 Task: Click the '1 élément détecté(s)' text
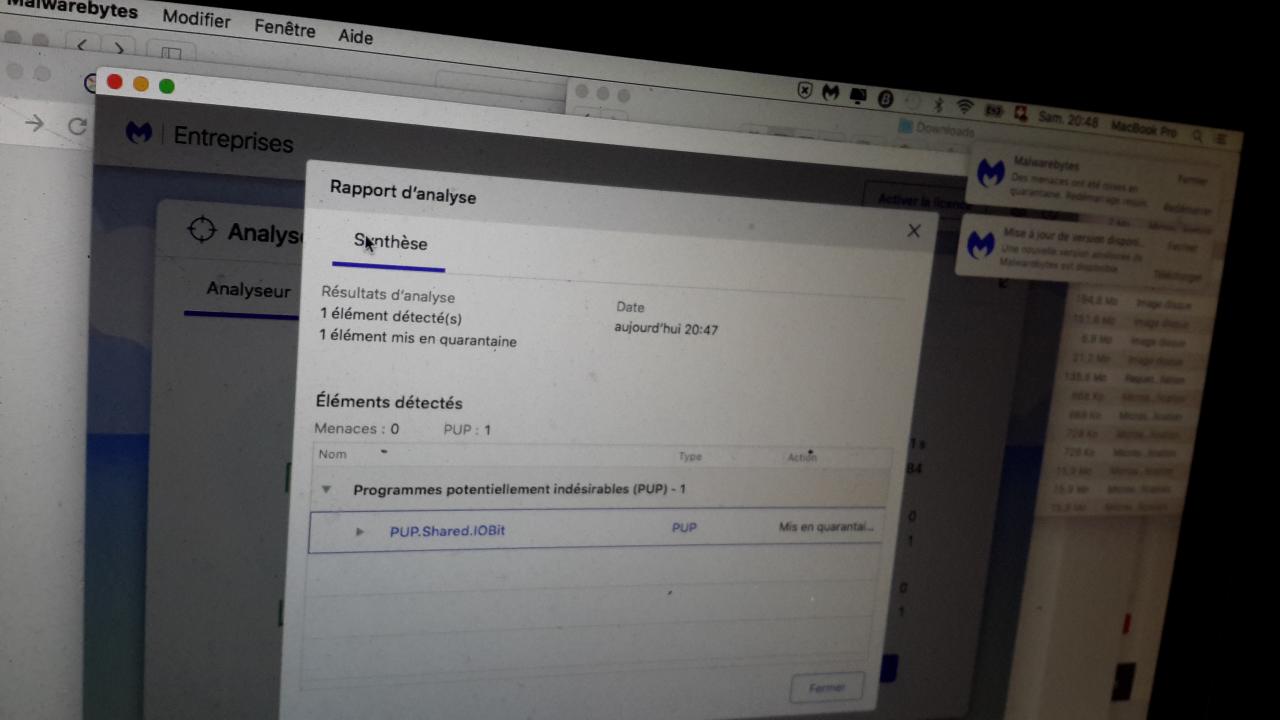391,316
